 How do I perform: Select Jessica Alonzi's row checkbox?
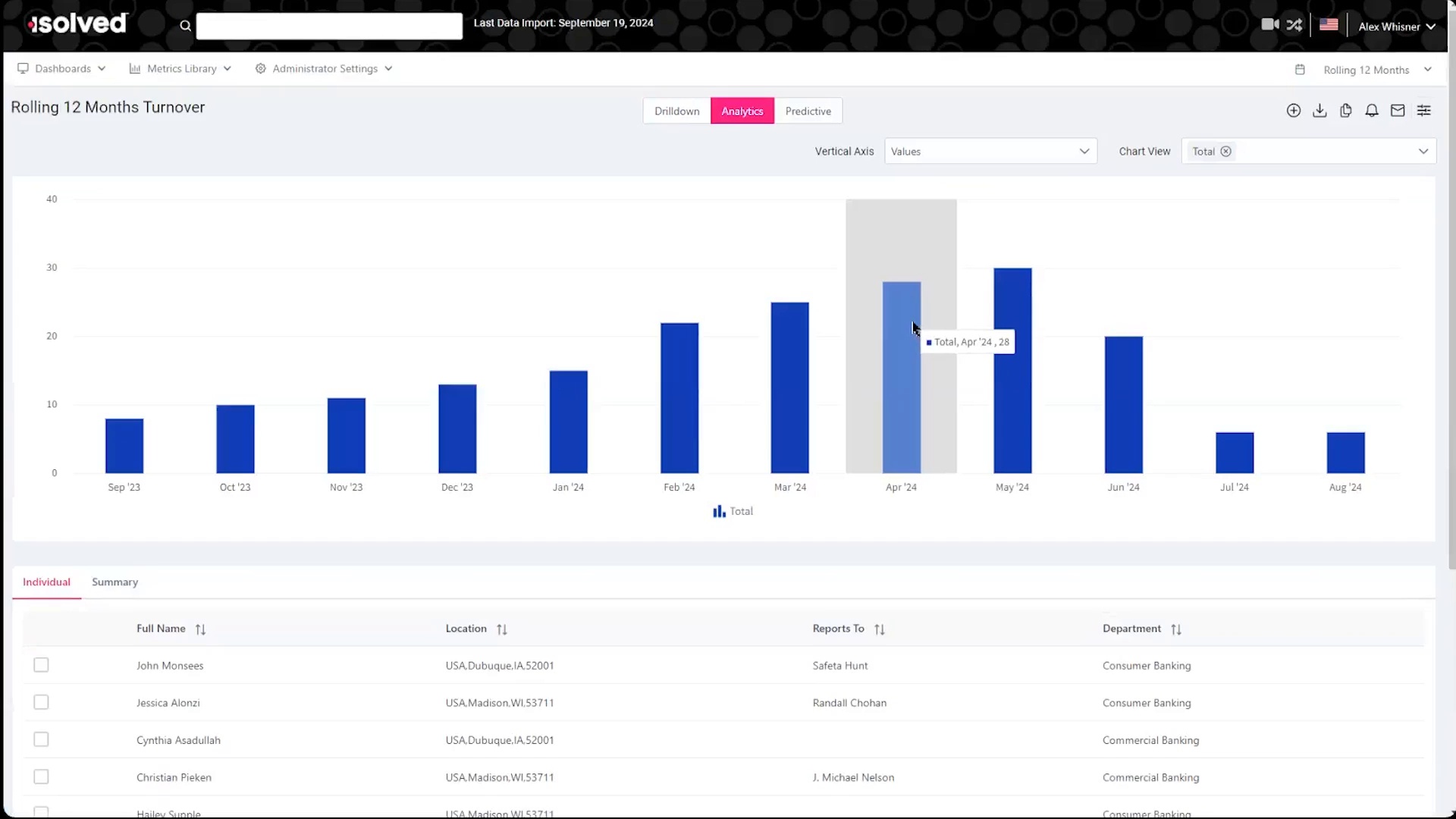[41, 702]
